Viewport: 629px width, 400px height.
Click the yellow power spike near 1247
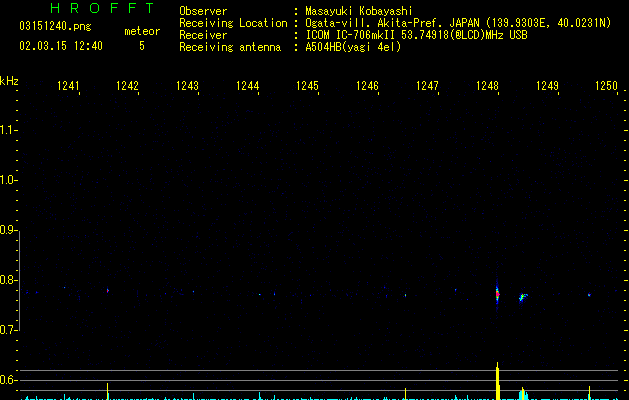tap(406, 394)
